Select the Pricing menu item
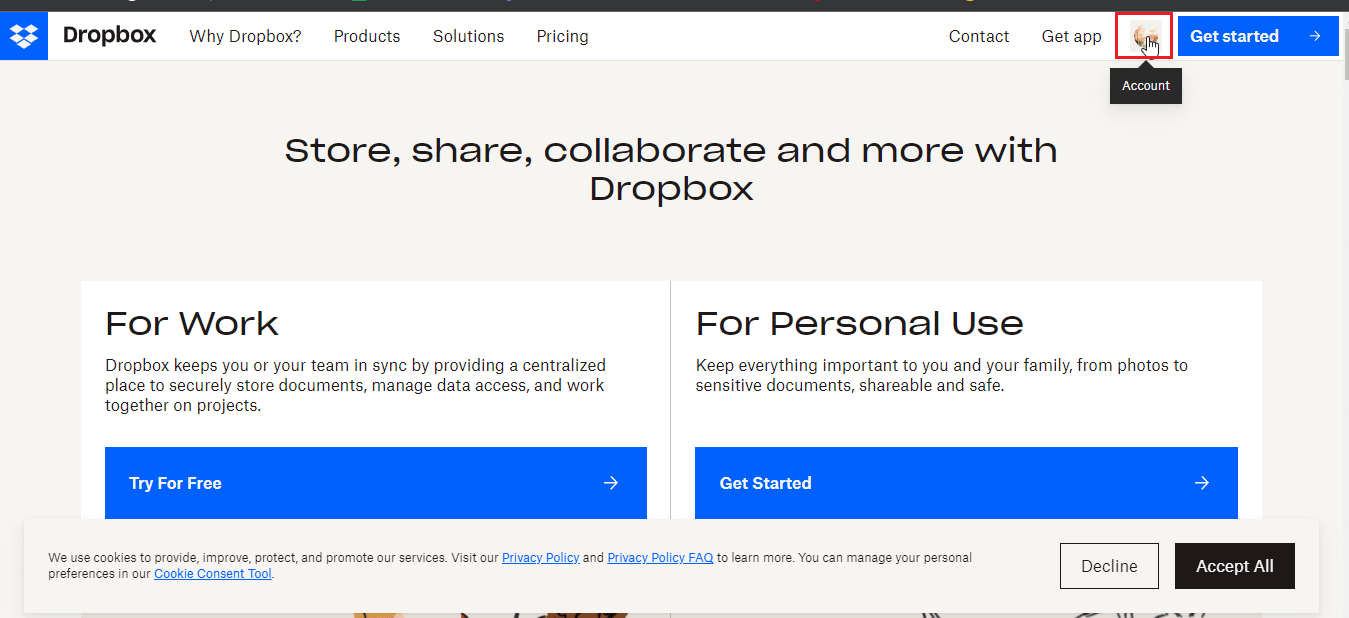The width and height of the screenshot is (1349, 618). click(562, 36)
